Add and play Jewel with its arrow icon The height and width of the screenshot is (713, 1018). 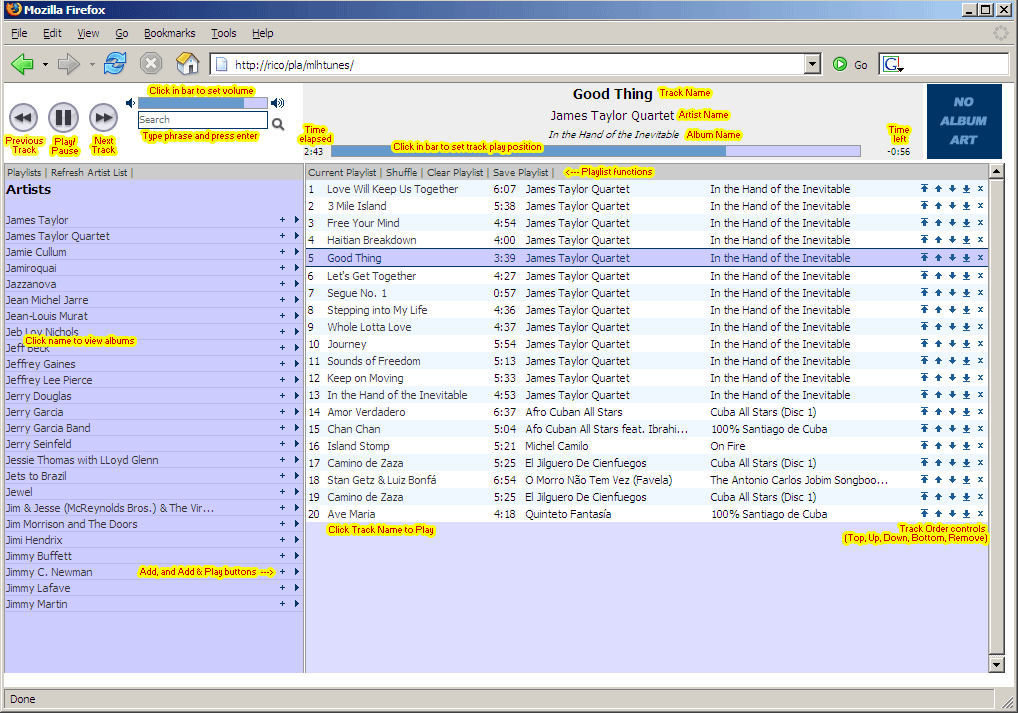[x=297, y=492]
